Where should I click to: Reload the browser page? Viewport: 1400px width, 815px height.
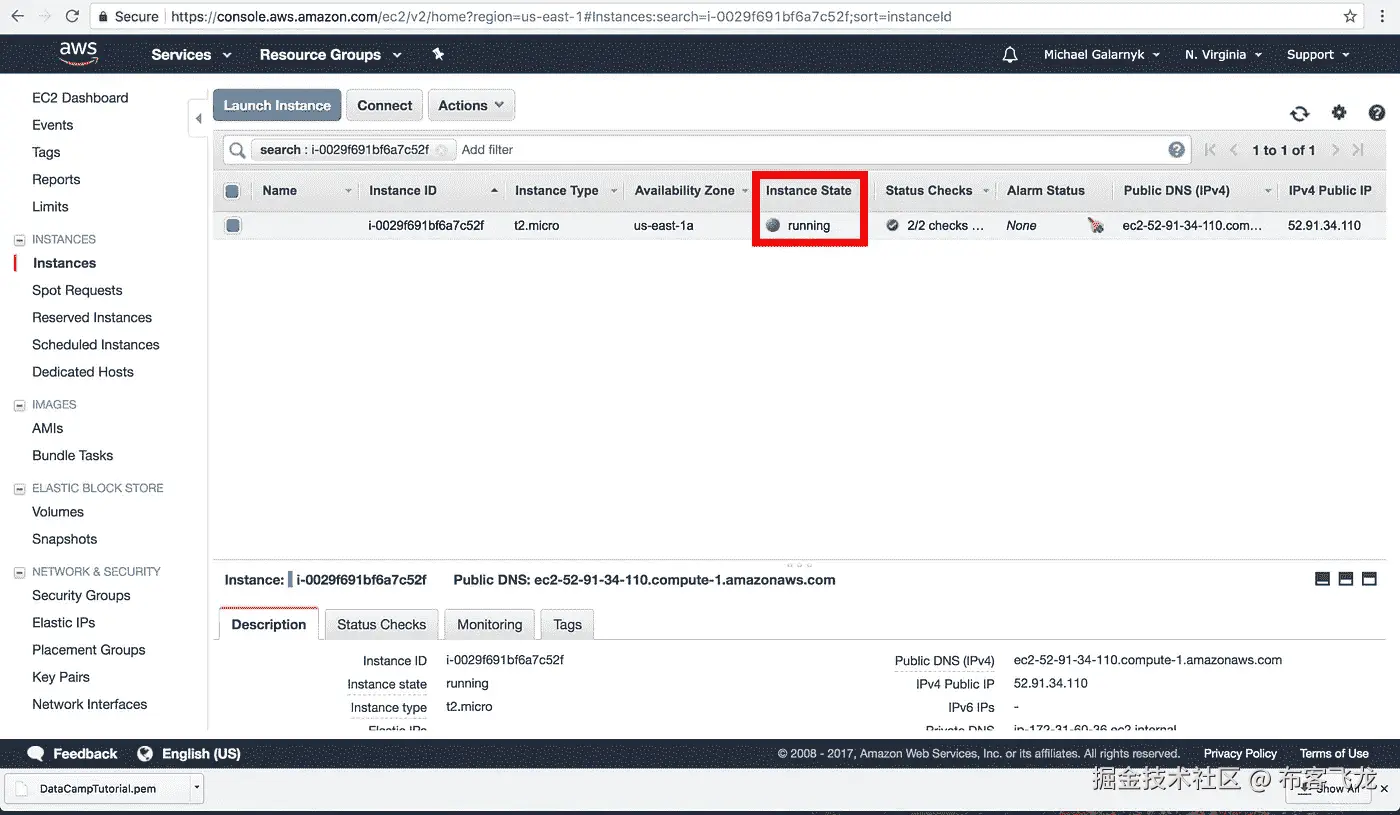72,16
